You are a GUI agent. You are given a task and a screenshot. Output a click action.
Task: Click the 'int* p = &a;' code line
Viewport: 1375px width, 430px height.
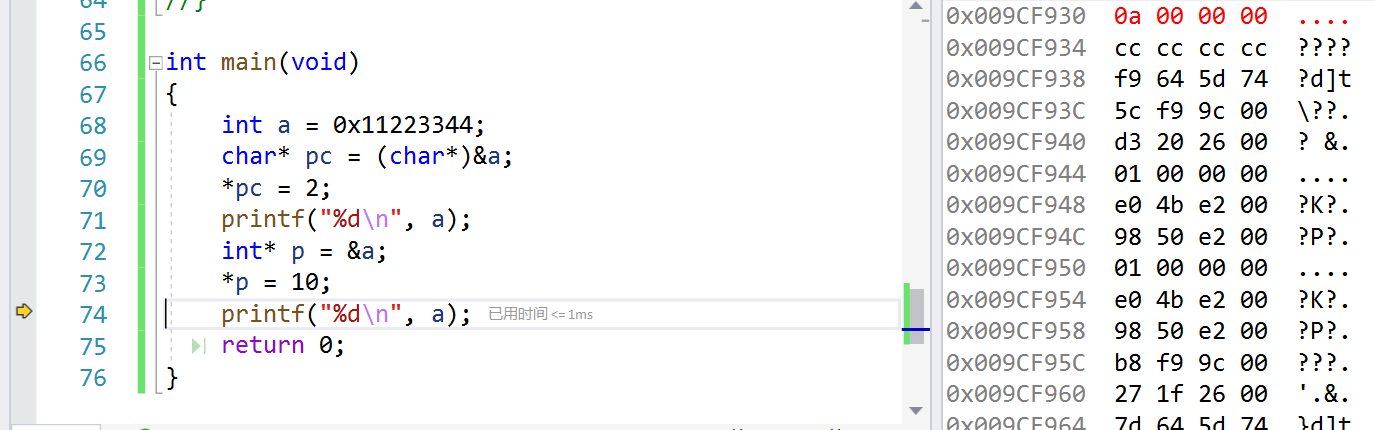(x=304, y=251)
